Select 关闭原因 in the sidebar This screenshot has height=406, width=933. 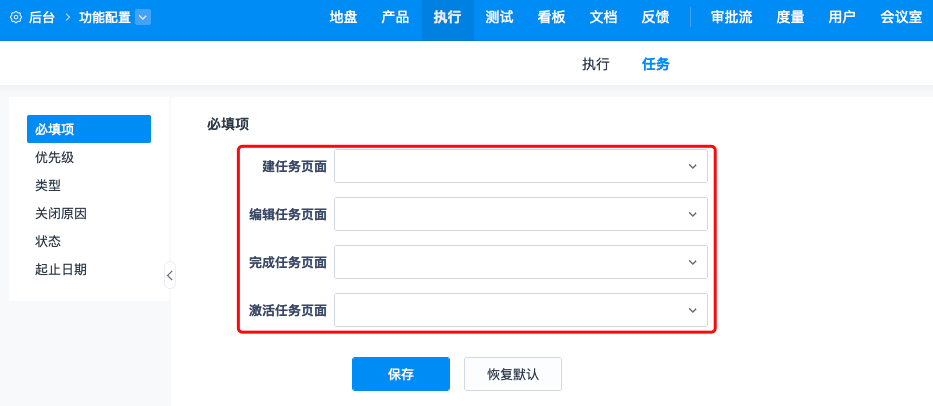(61, 213)
